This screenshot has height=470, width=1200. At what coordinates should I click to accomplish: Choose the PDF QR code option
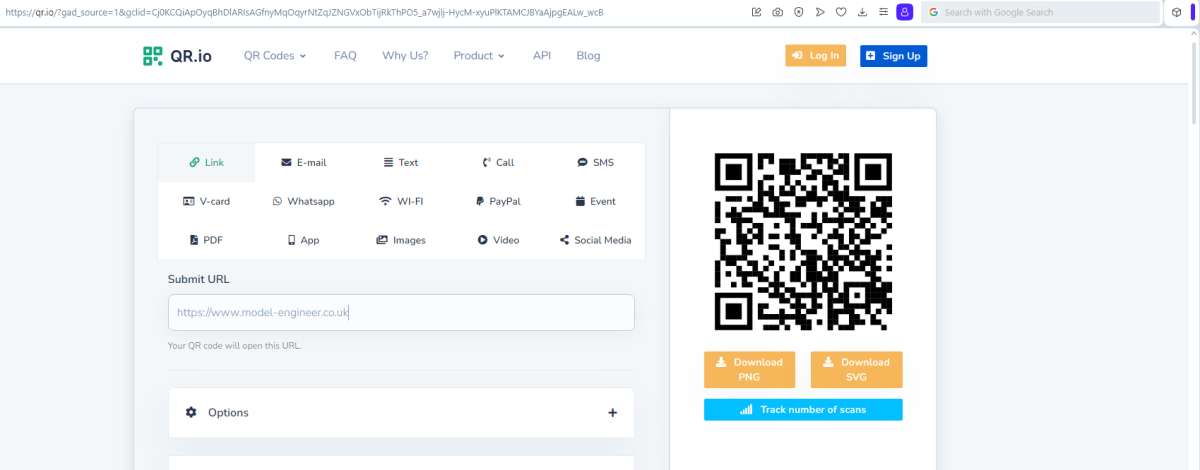(207, 240)
